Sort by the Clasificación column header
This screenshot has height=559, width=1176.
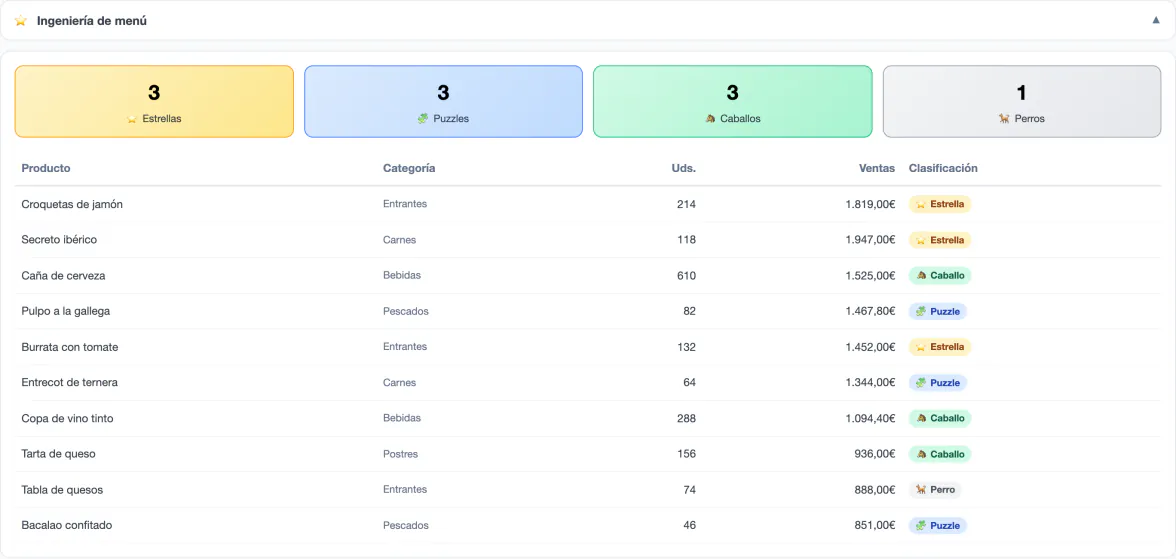pyautogui.click(x=943, y=168)
